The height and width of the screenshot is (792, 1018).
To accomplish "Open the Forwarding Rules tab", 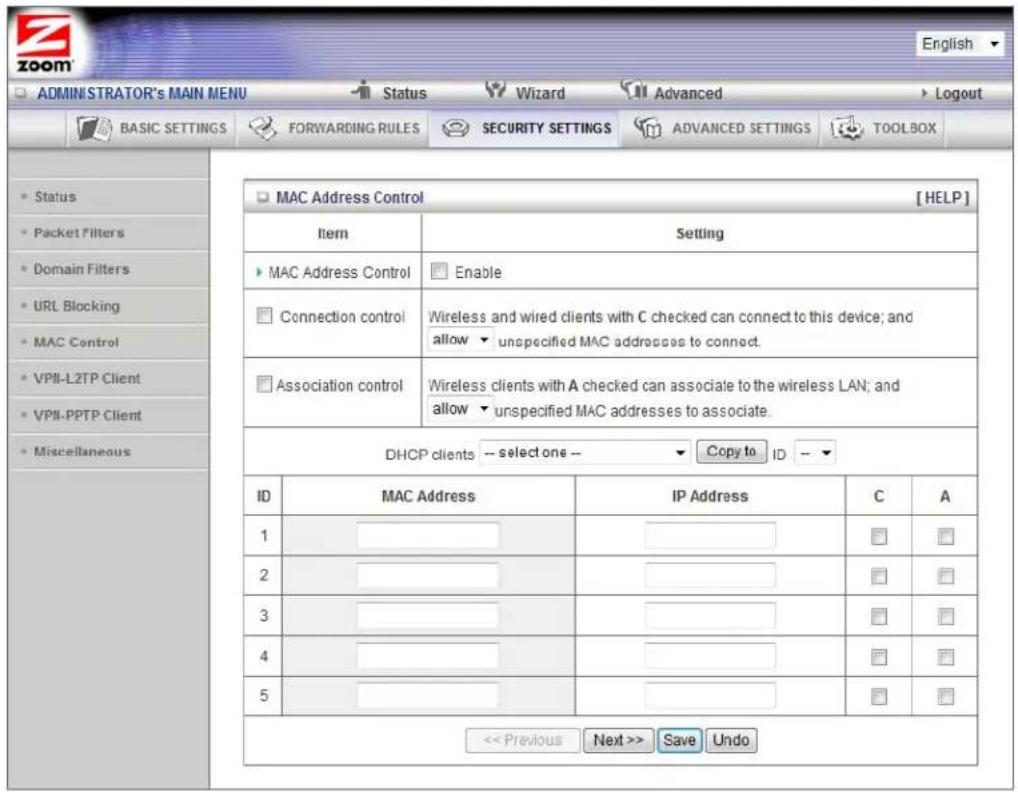I will tap(334, 128).
